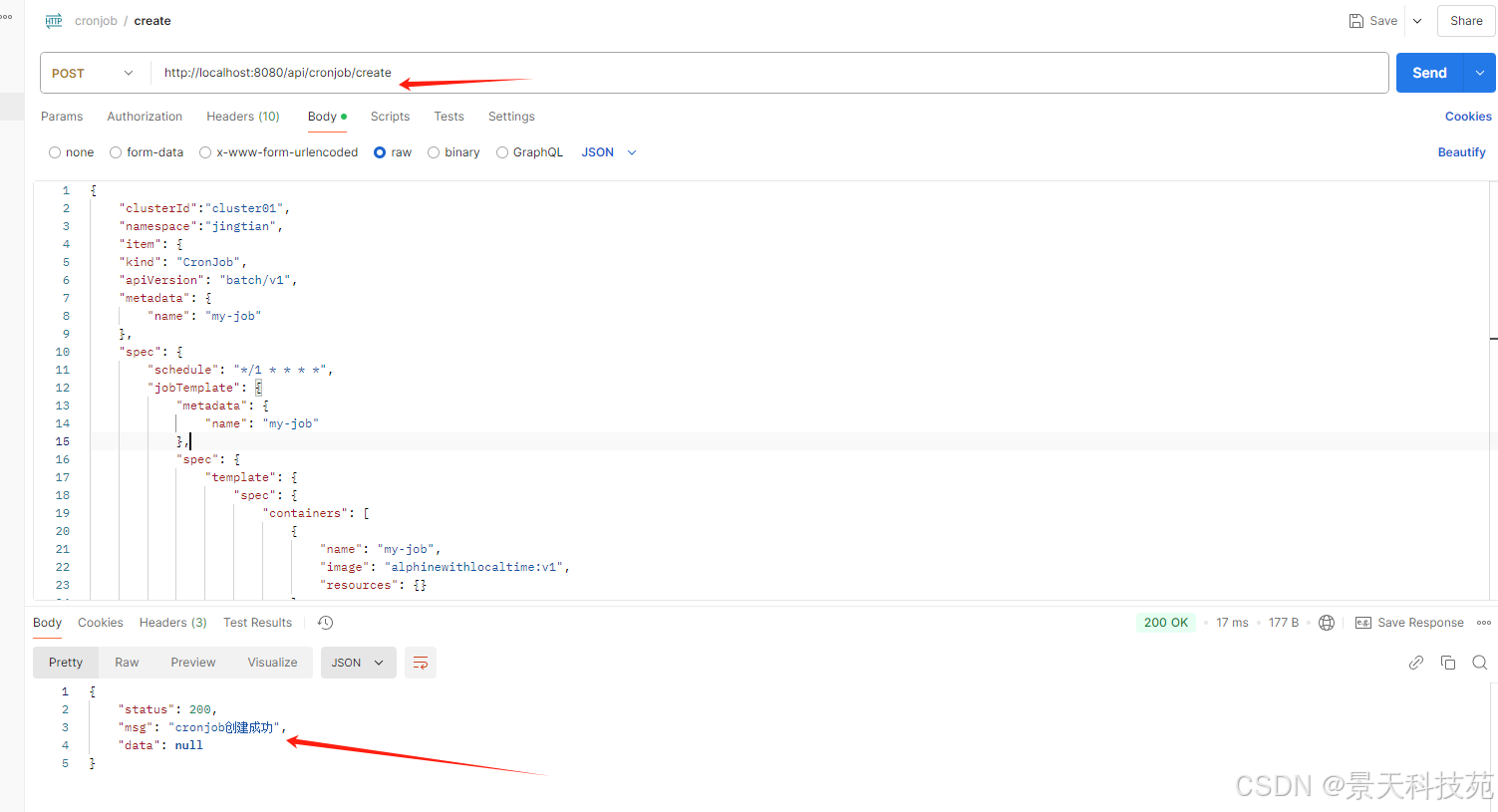Image resolution: width=1498 pixels, height=812 pixels.
Task: Click the Save Response icon
Action: click(x=1363, y=623)
